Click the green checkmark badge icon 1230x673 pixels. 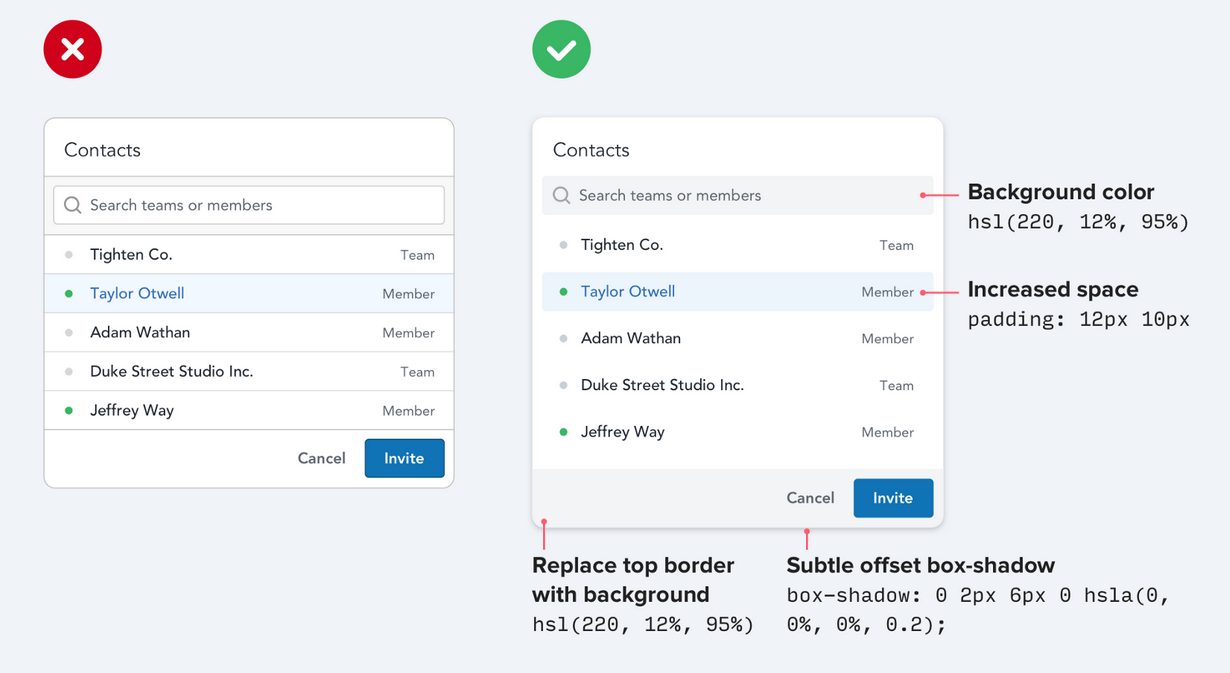click(x=561, y=49)
